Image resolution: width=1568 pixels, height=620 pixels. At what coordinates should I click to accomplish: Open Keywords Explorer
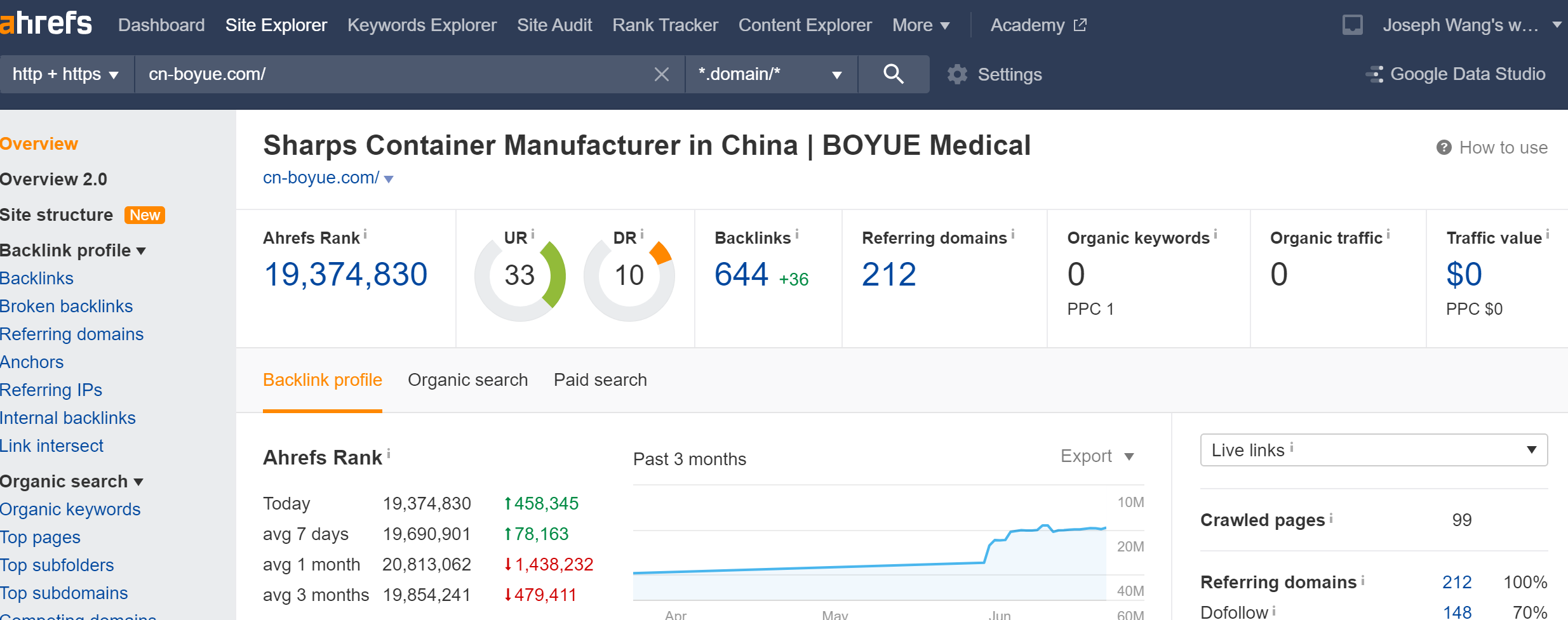pos(422,25)
